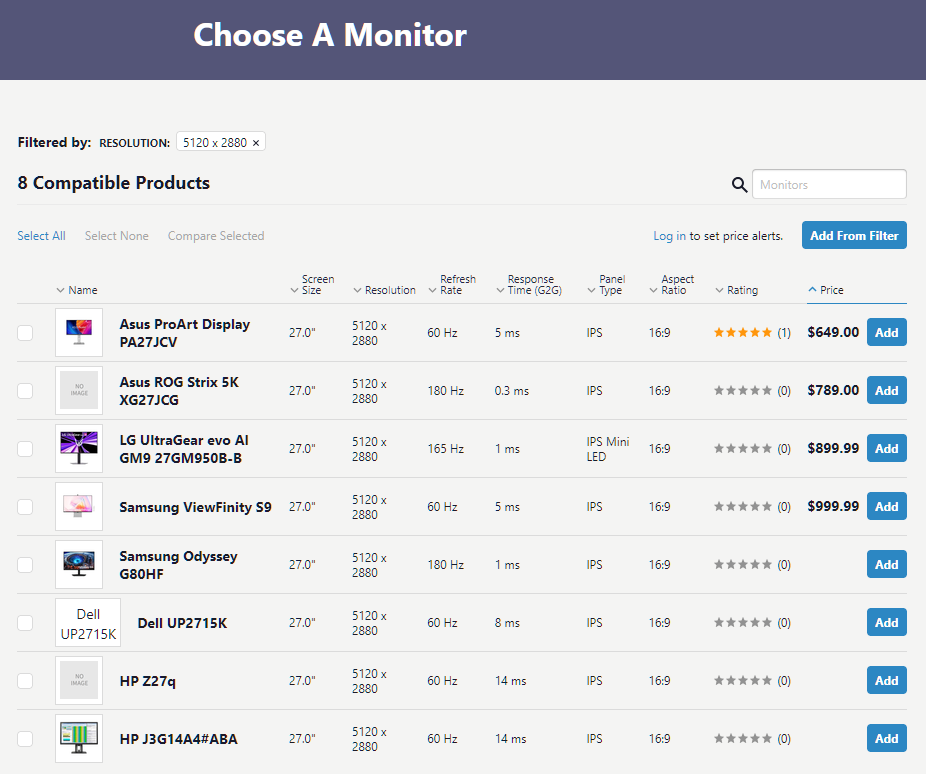926x774 pixels.
Task: Add the Samsung Odyssey G80HF
Action: [886, 564]
